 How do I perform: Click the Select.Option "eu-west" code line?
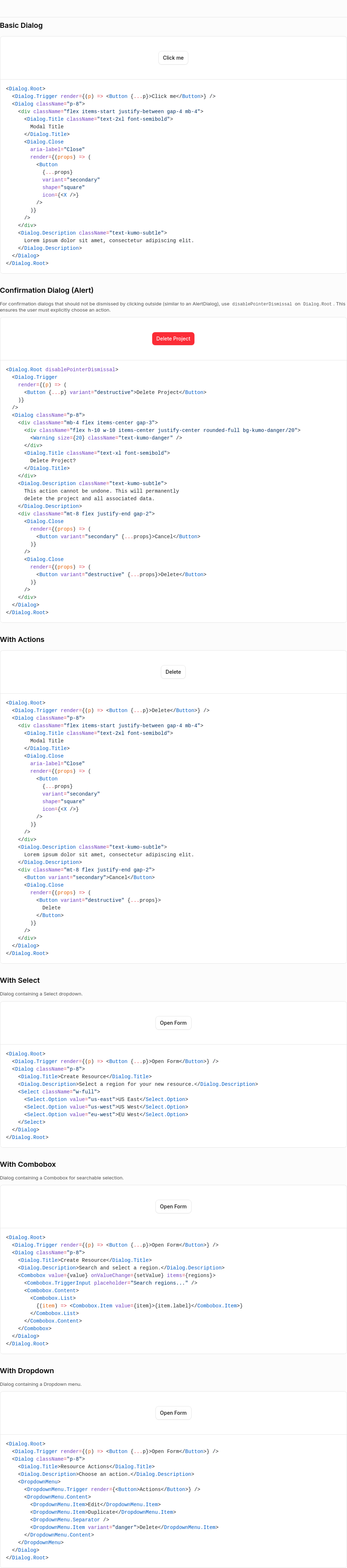pyautogui.click(x=106, y=1114)
